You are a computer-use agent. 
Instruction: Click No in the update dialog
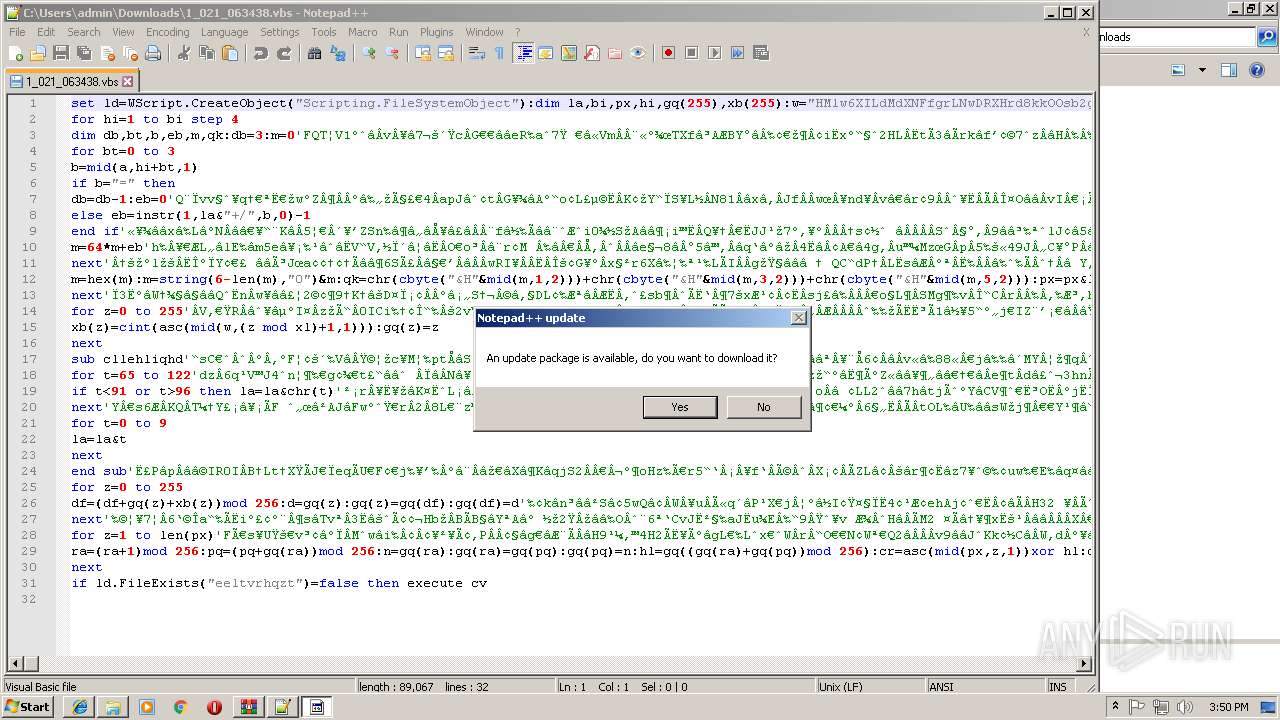point(764,407)
